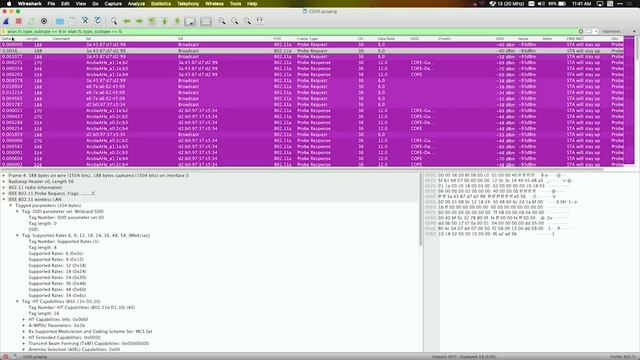
Task: Click the Zoom out magnifier icon
Action: (x=234, y=21)
